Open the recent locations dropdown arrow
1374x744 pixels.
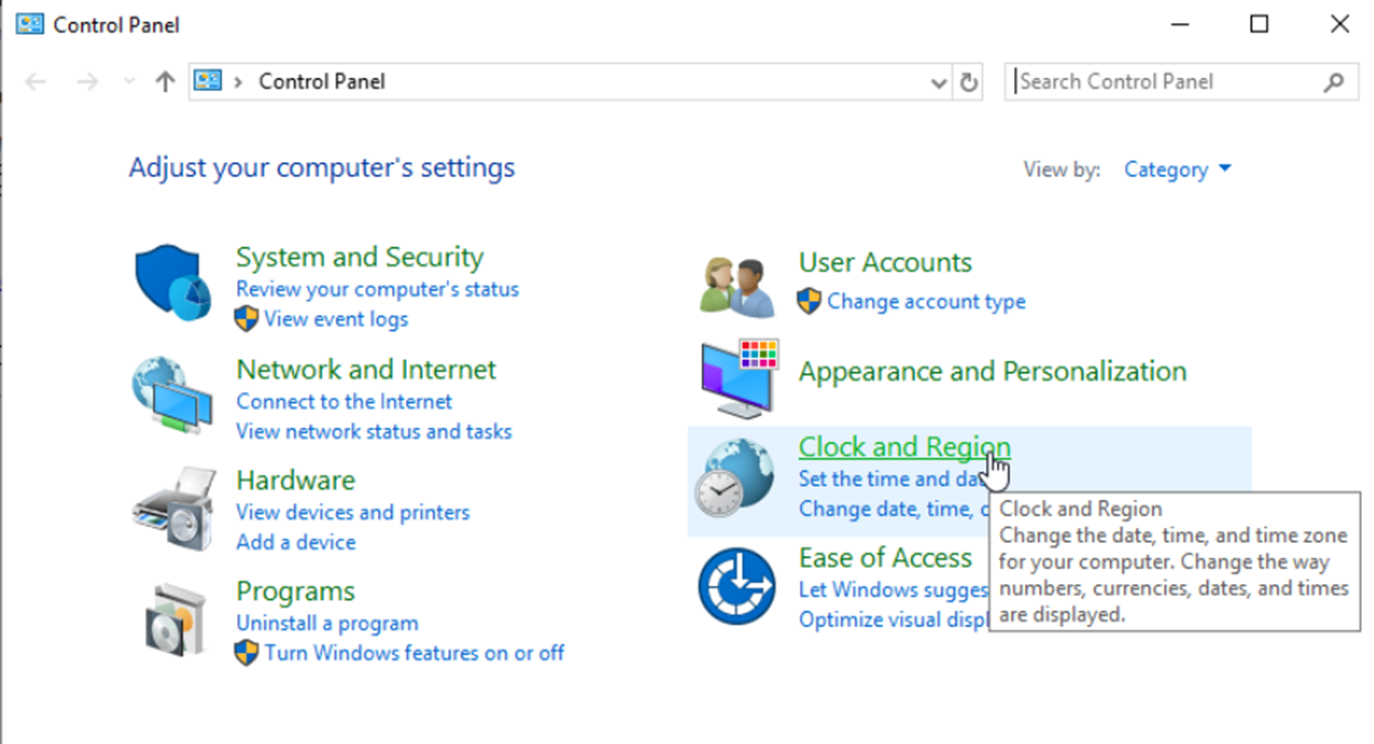129,82
